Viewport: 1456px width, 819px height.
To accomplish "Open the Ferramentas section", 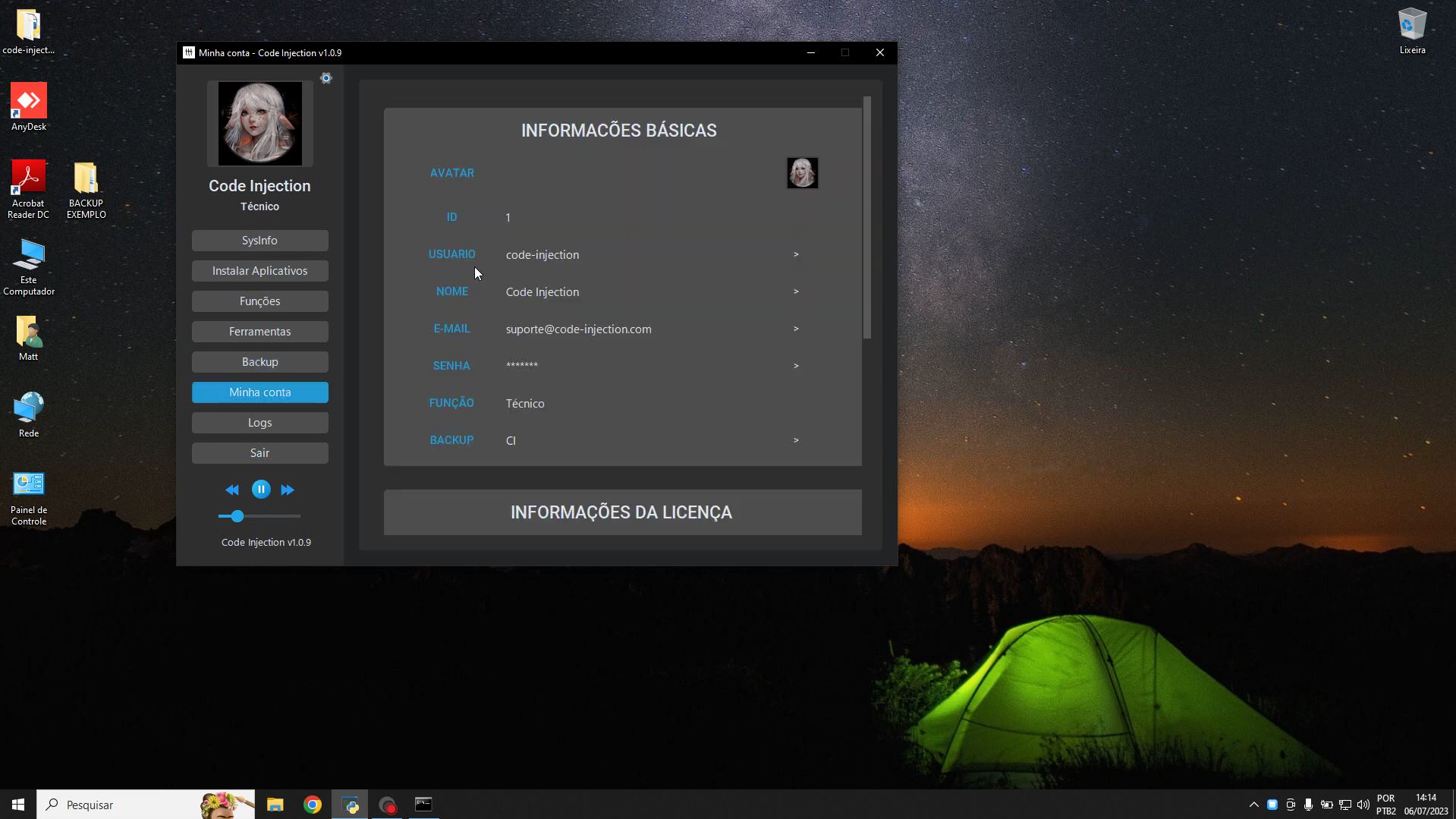I will click(x=259, y=332).
